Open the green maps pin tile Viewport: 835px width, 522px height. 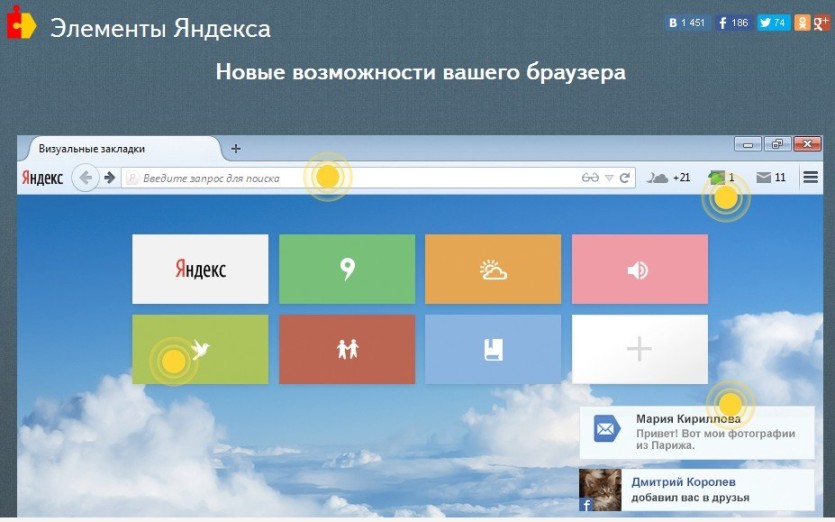(x=347, y=269)
